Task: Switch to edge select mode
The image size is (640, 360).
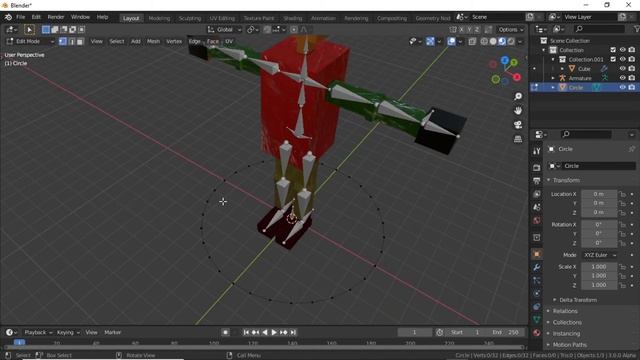Action: pyautogui.click(x=71, y=41)
